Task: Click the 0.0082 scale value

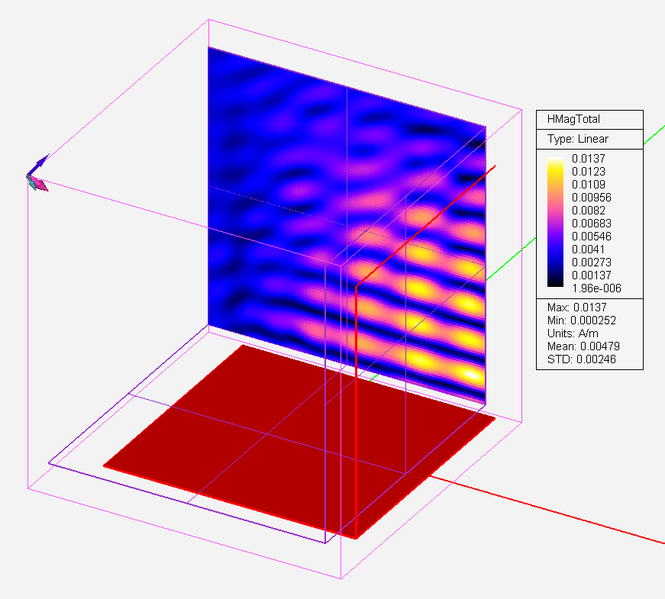Action: coord(588,210)
